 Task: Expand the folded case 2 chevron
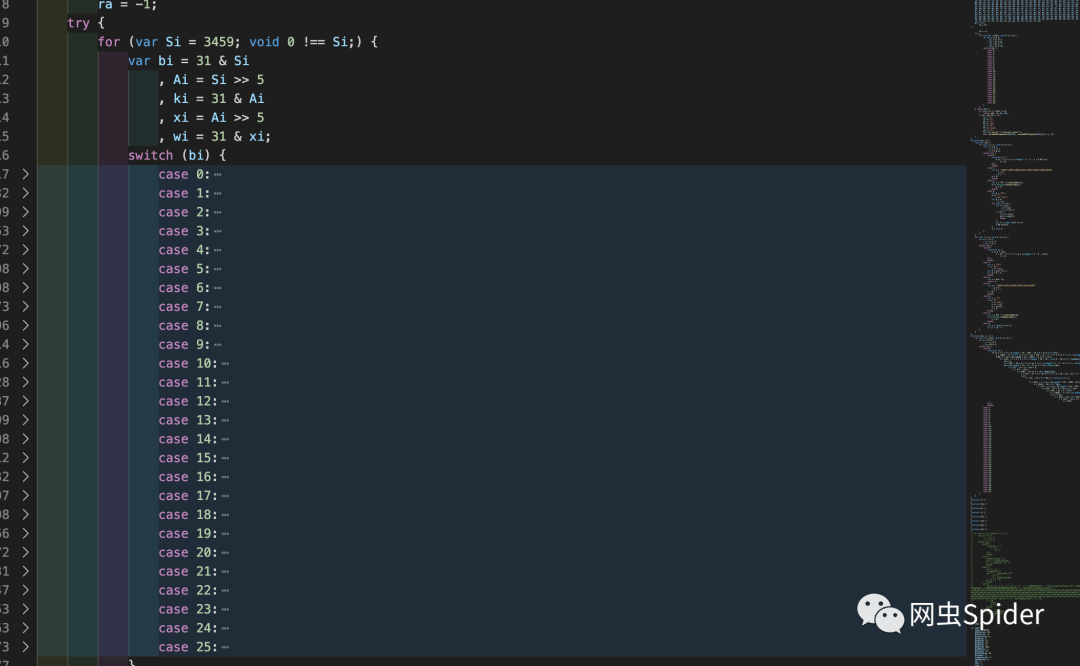click(x=25, y=212)
